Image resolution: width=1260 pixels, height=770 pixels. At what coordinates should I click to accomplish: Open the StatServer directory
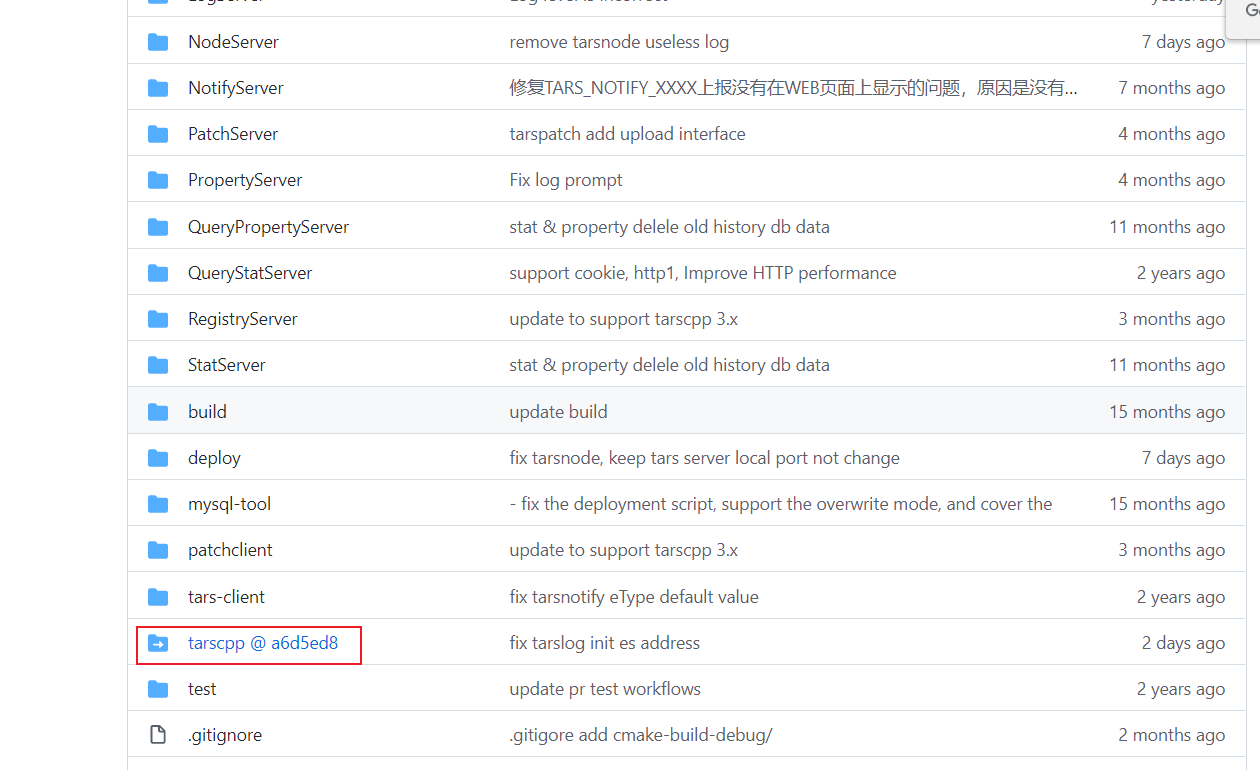point(227,365)
